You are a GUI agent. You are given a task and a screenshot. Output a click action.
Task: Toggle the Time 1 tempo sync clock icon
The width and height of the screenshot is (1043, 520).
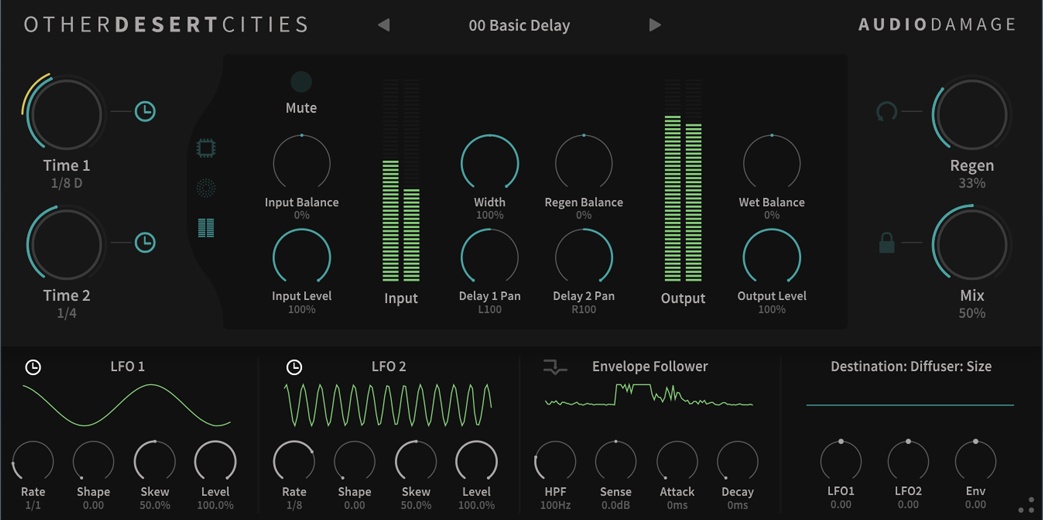click(145, 111)
